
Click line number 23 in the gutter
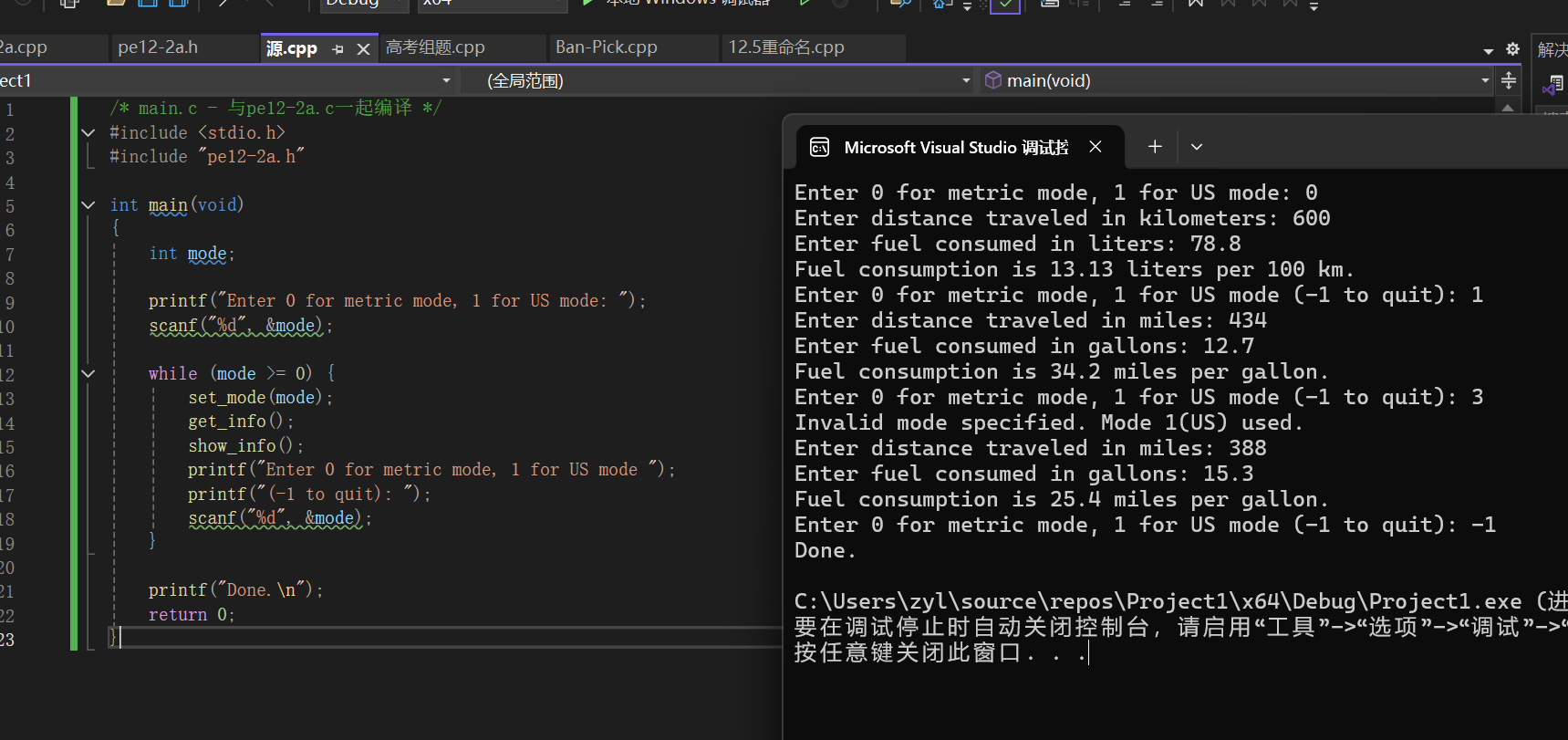(7, 640)
